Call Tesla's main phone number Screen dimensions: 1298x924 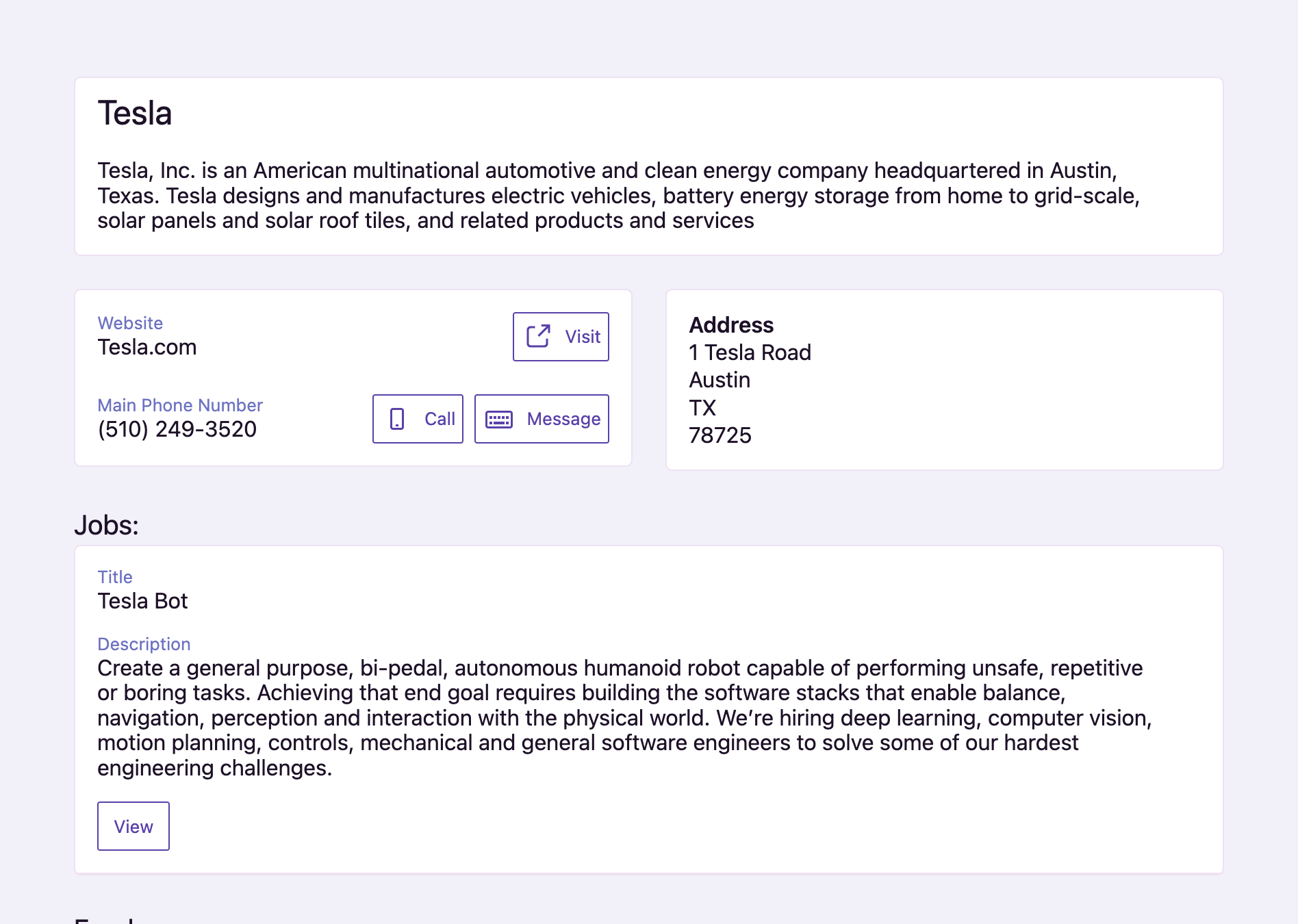(x=417, y=418)
